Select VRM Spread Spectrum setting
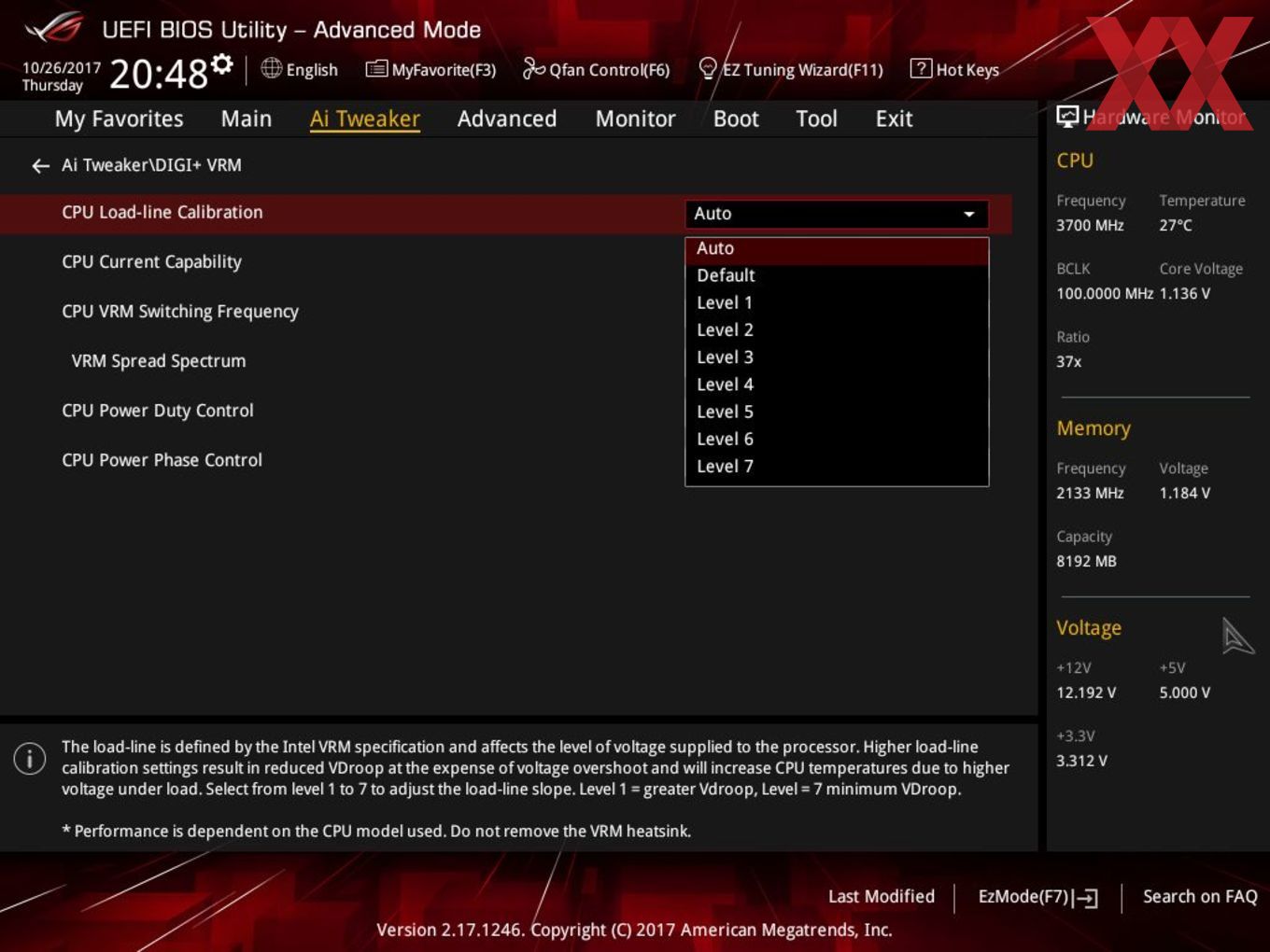Screen dimensions: 1270x952 159,361
